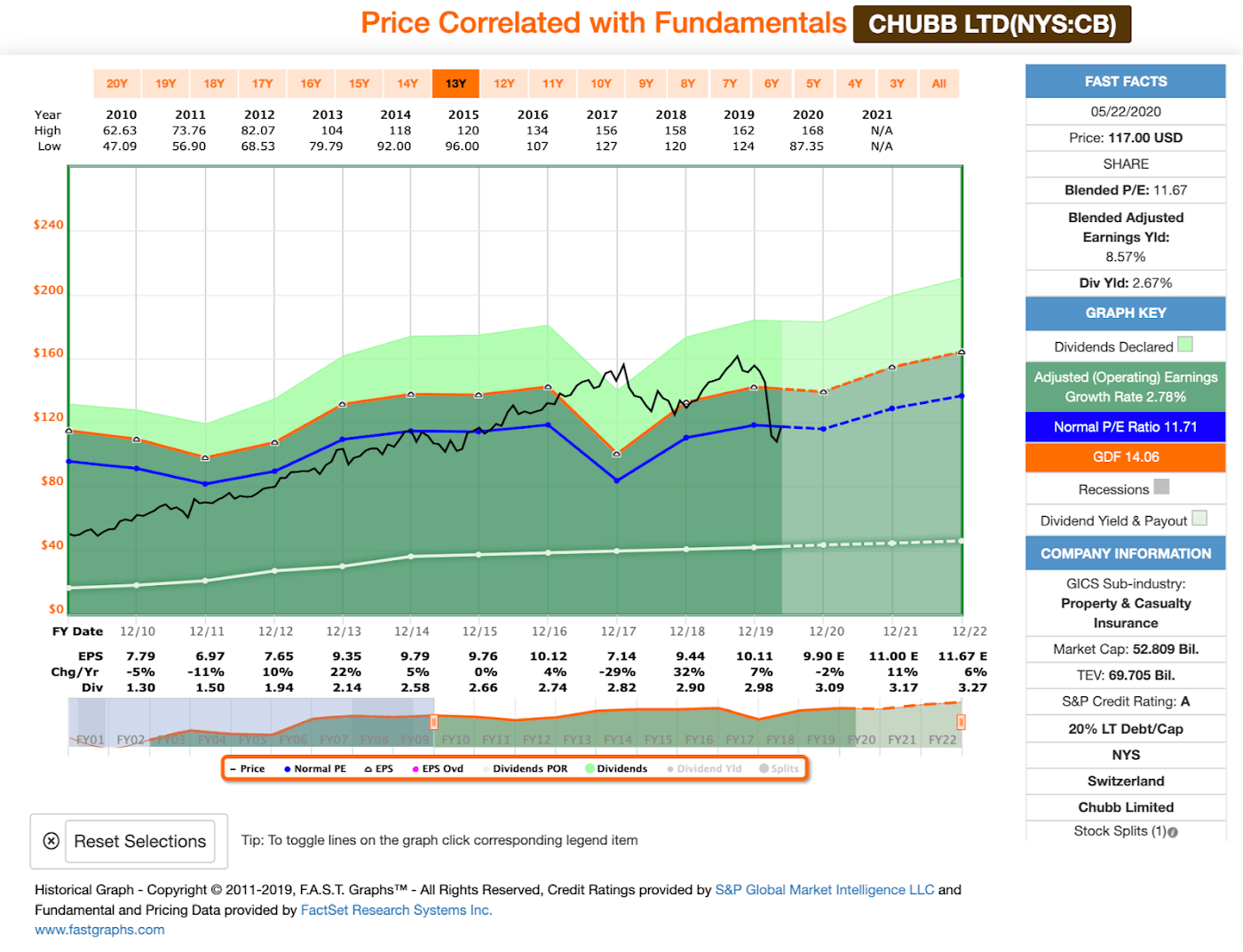Select the 19Y time range tab
1243x952 pixels.
[166, 83]
